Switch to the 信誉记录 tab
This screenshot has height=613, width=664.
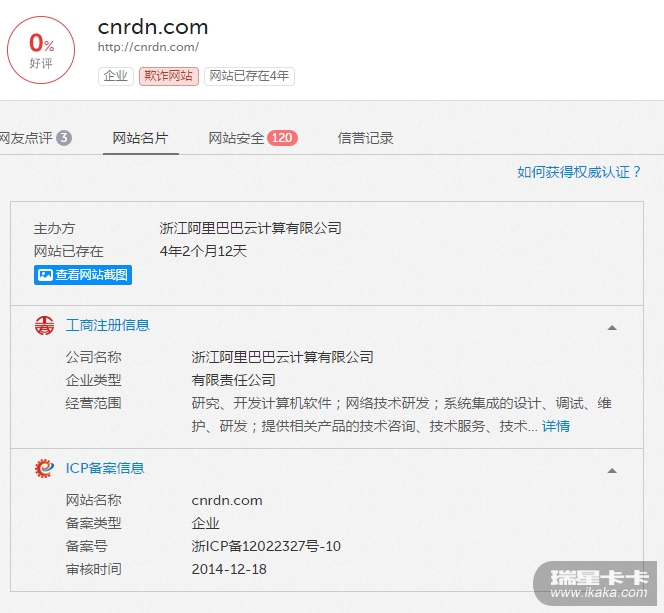(x=365, y=138)
